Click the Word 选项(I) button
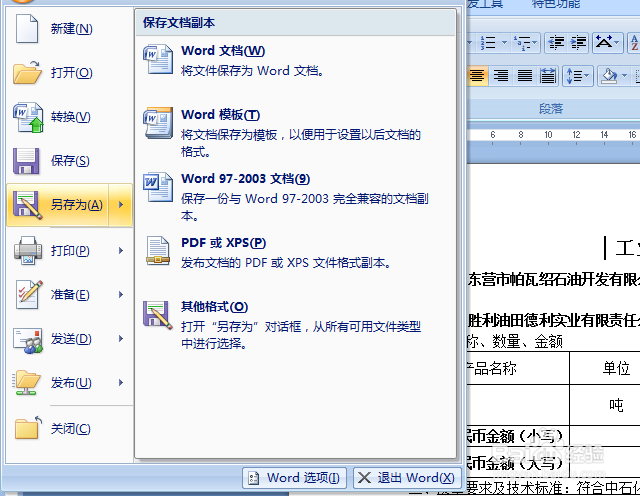This screenshot has height=496, width=640. [x=294, y=478]
